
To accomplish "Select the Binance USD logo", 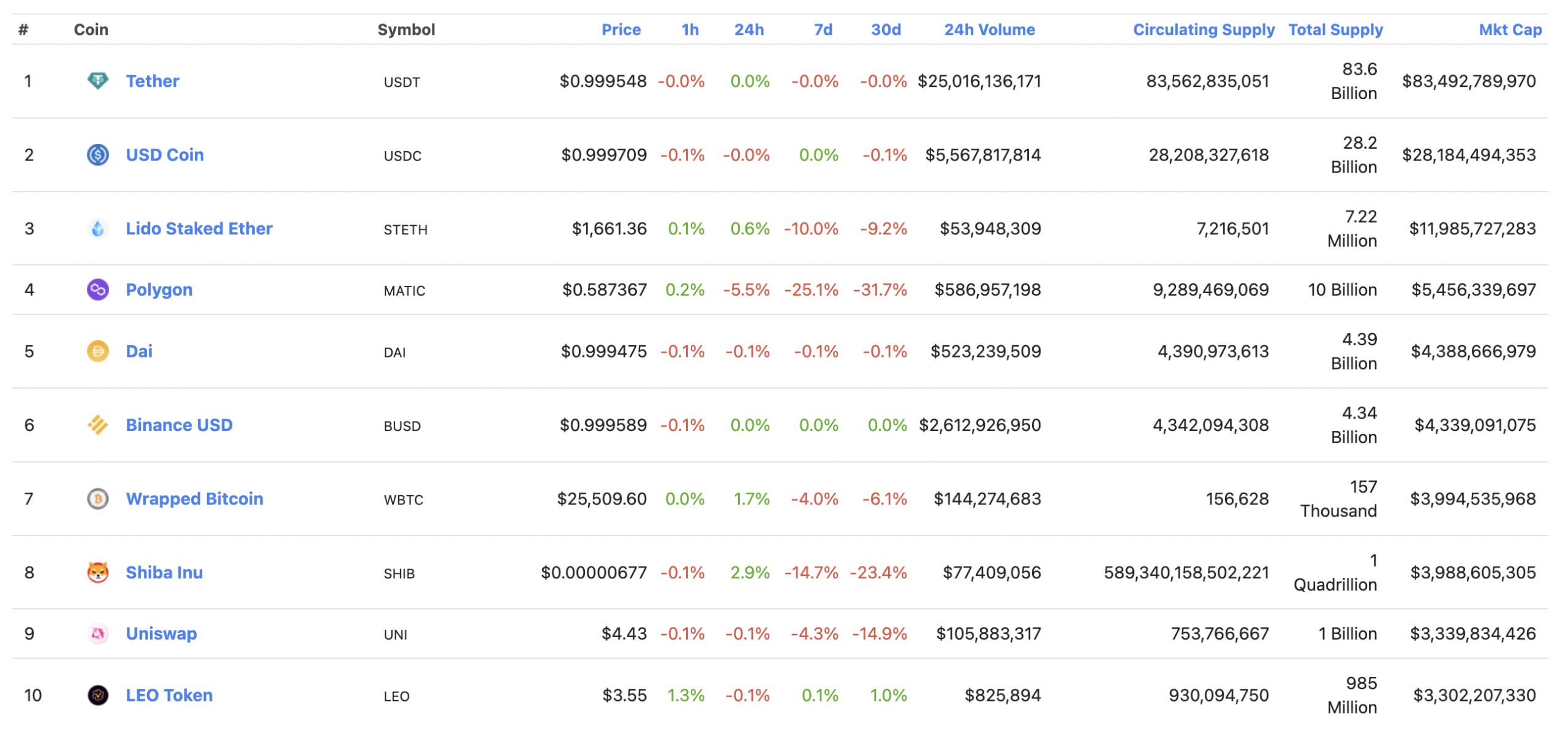I will [99, 424].
